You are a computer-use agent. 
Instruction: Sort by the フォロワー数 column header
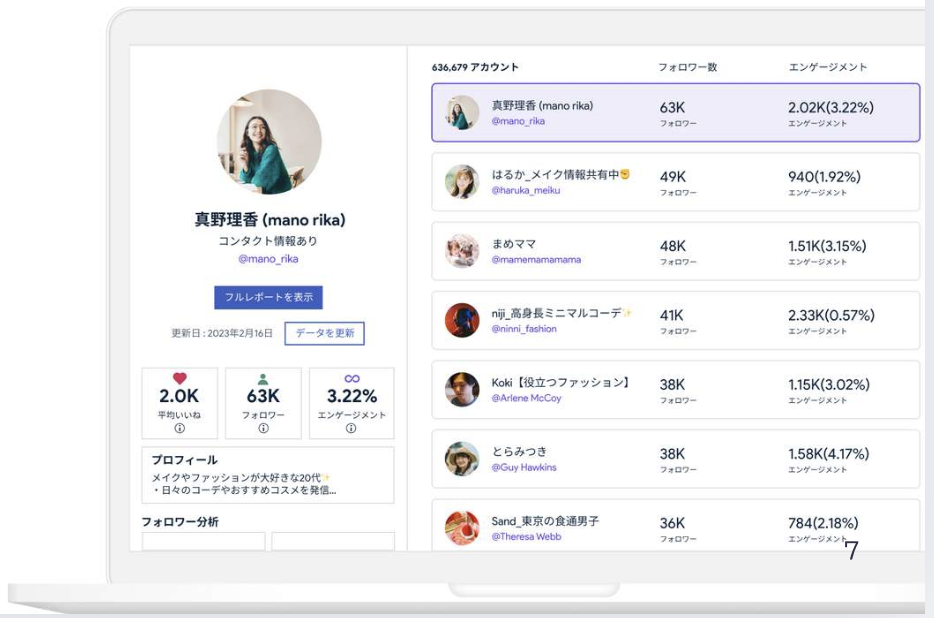(x=687, y=67)
